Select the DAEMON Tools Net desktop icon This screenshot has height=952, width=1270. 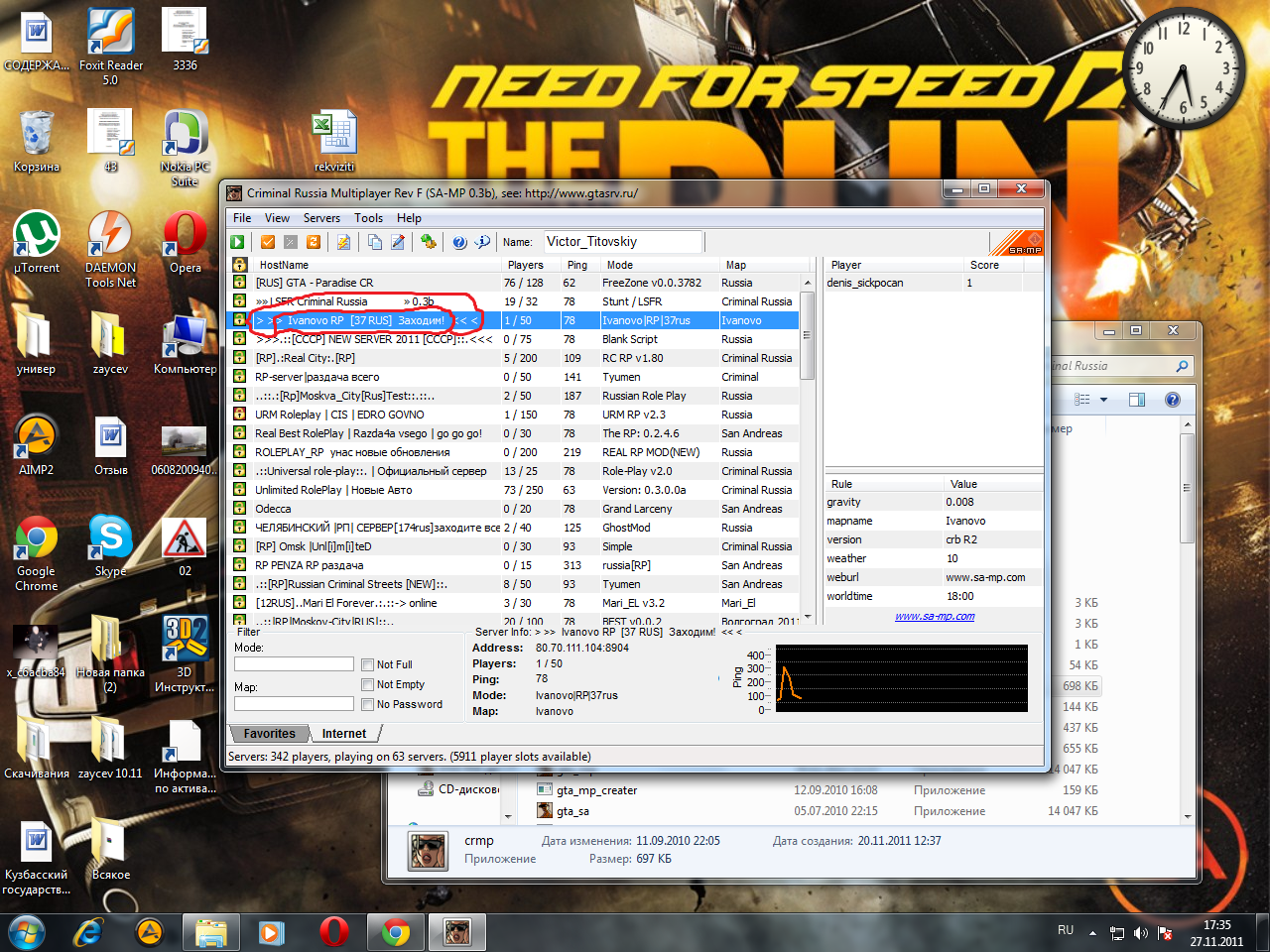point(110,249)
